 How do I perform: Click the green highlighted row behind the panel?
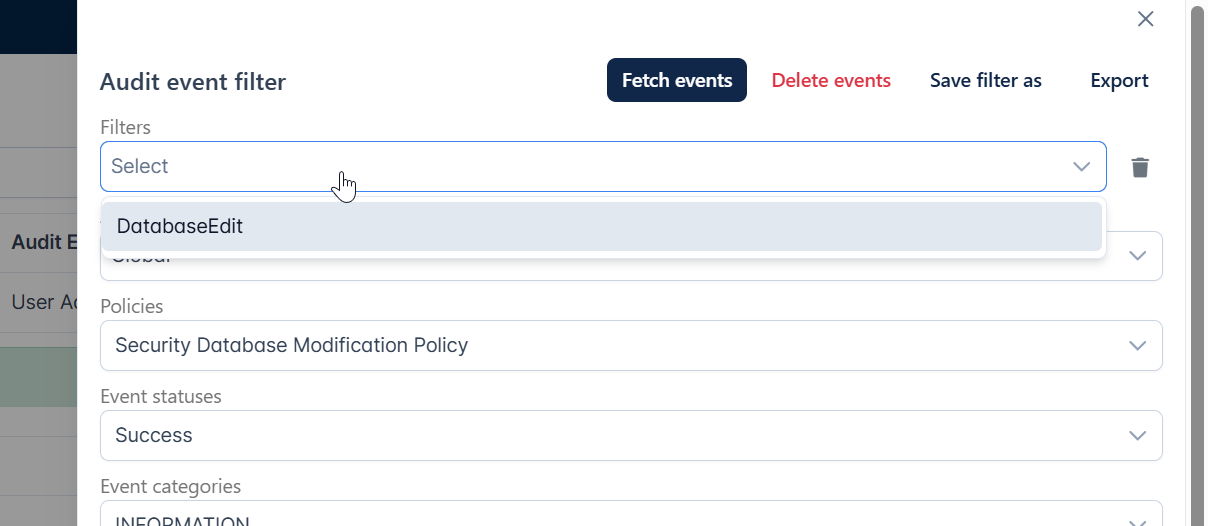38,376
